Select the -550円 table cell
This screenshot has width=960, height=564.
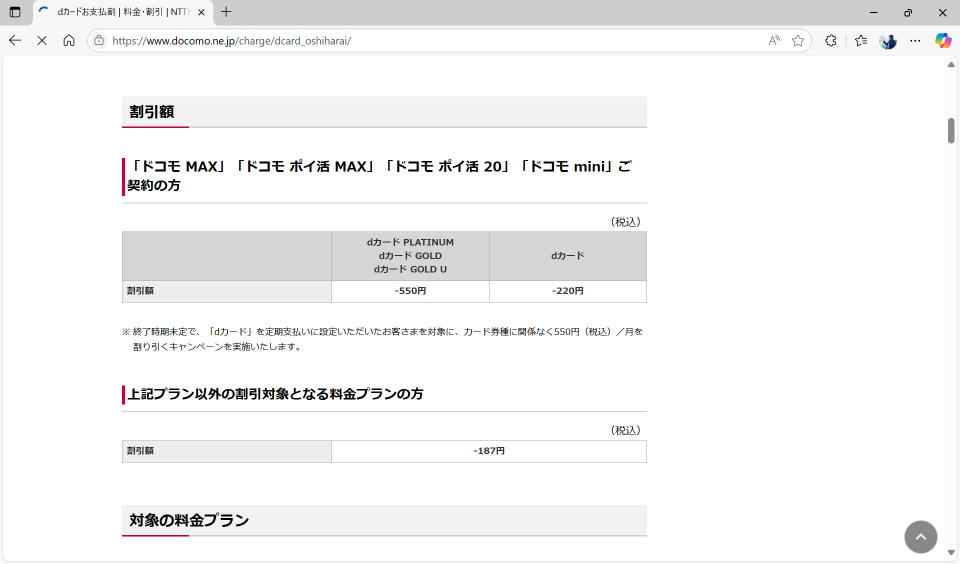tap(410, 291)
